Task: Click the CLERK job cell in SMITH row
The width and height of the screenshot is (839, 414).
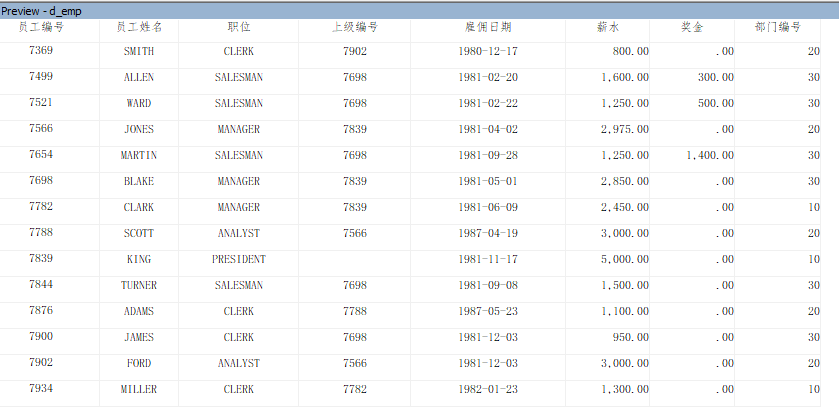Action: tap(239, 51)
